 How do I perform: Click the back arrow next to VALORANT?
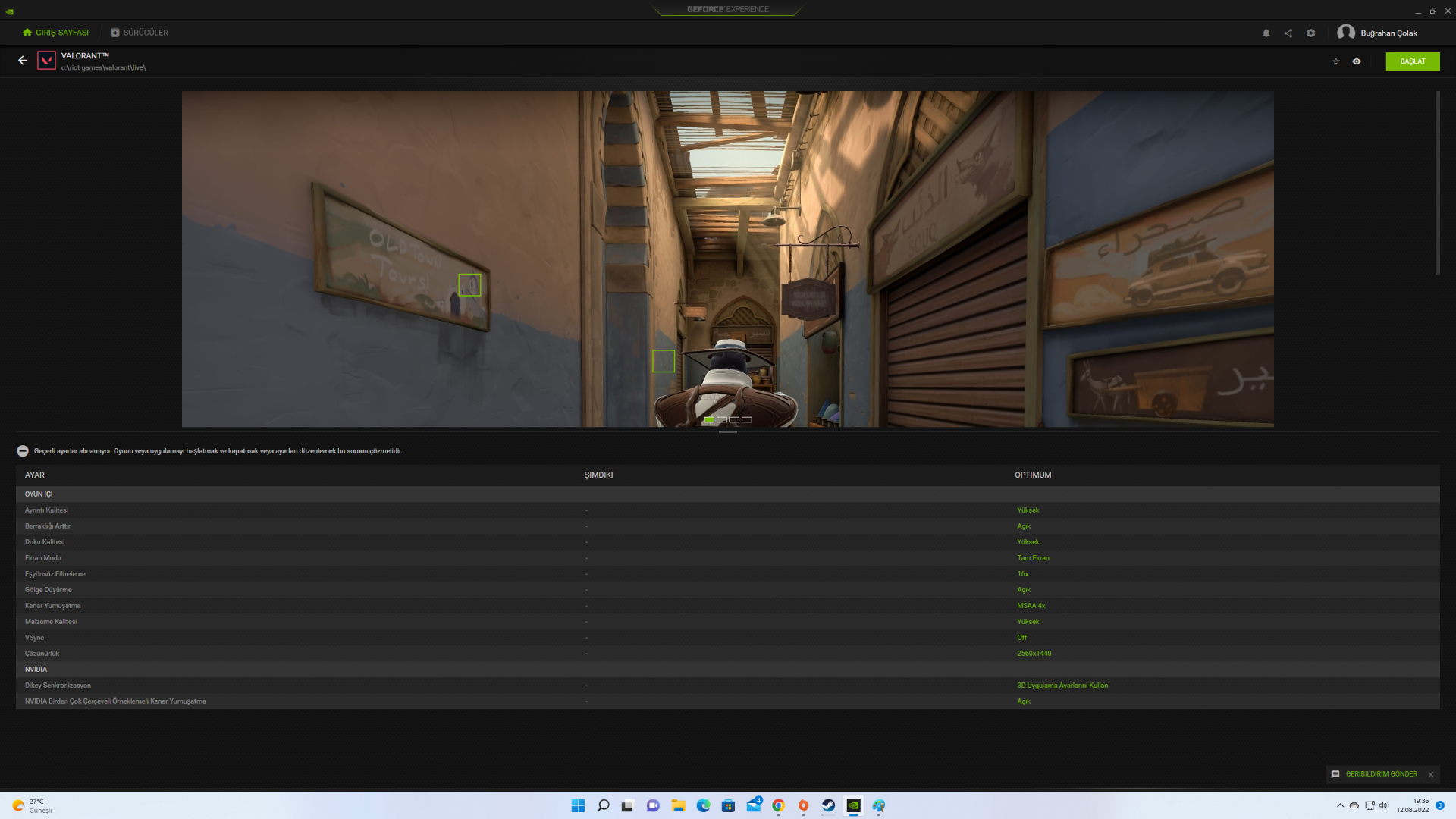pyautogui.click(x=23, y=61)
